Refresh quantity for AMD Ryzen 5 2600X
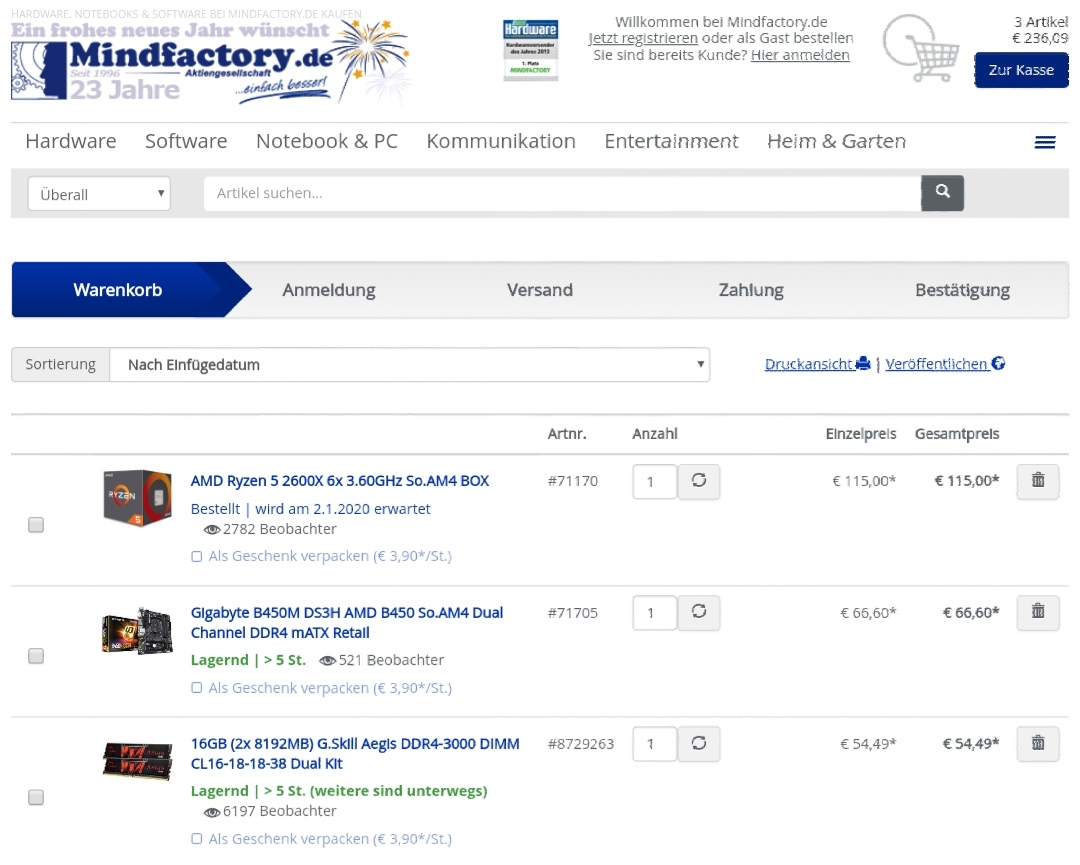The width and height of the screenshot is (1080, 865). [x=698, y=481]
